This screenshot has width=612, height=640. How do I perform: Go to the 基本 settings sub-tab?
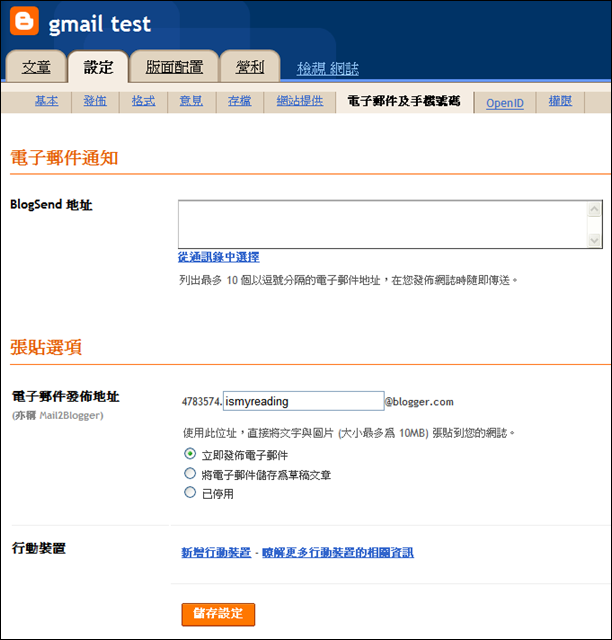pyautogui.click(x=46, y=100)
